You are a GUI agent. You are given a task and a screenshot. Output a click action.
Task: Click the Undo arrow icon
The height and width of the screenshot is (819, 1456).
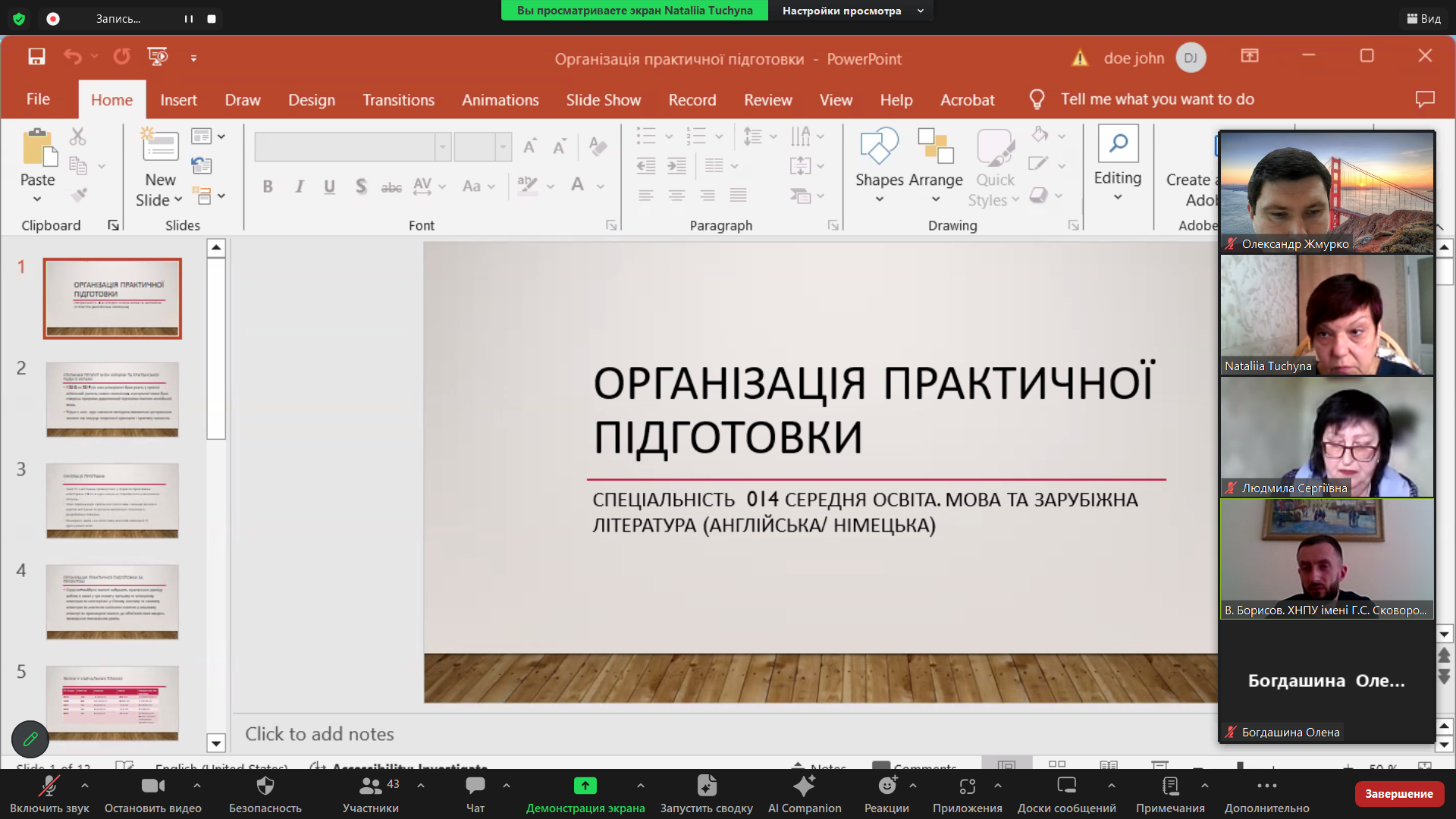[x=73, y=57]
